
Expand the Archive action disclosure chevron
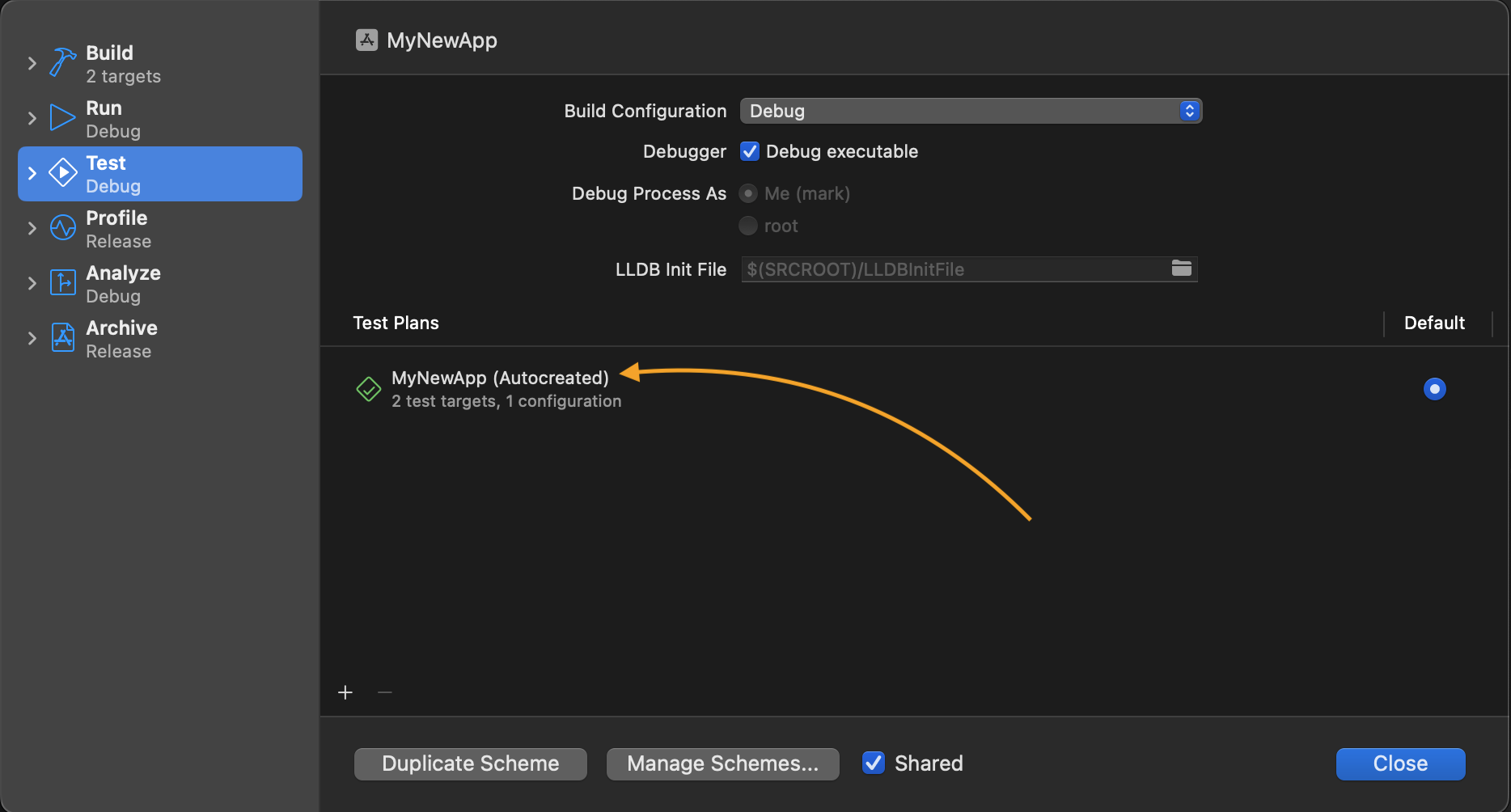[32, 338]
